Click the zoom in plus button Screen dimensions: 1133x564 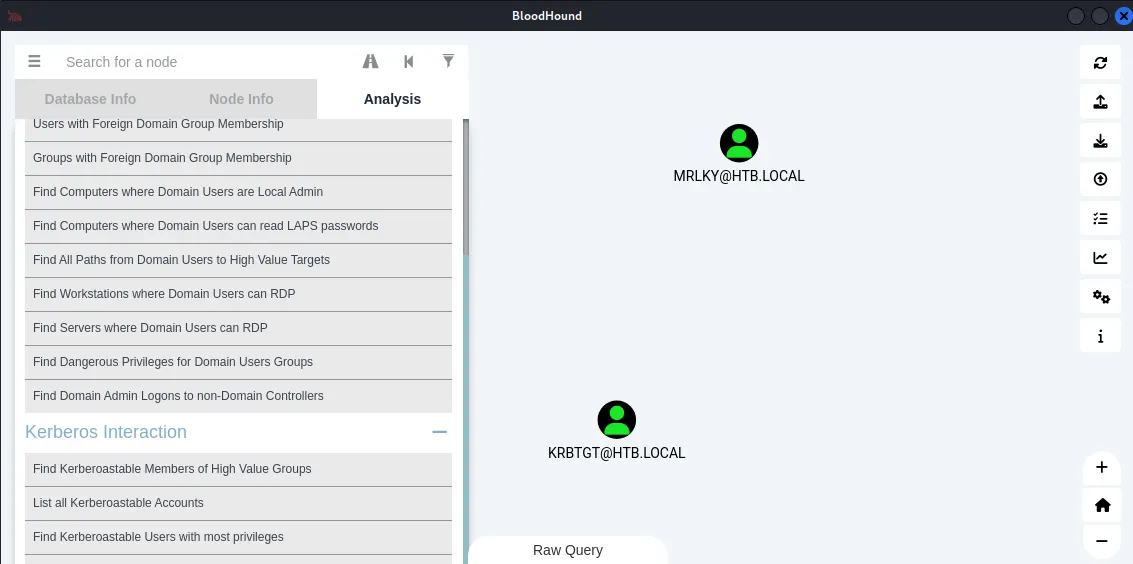coord(1101,467)
